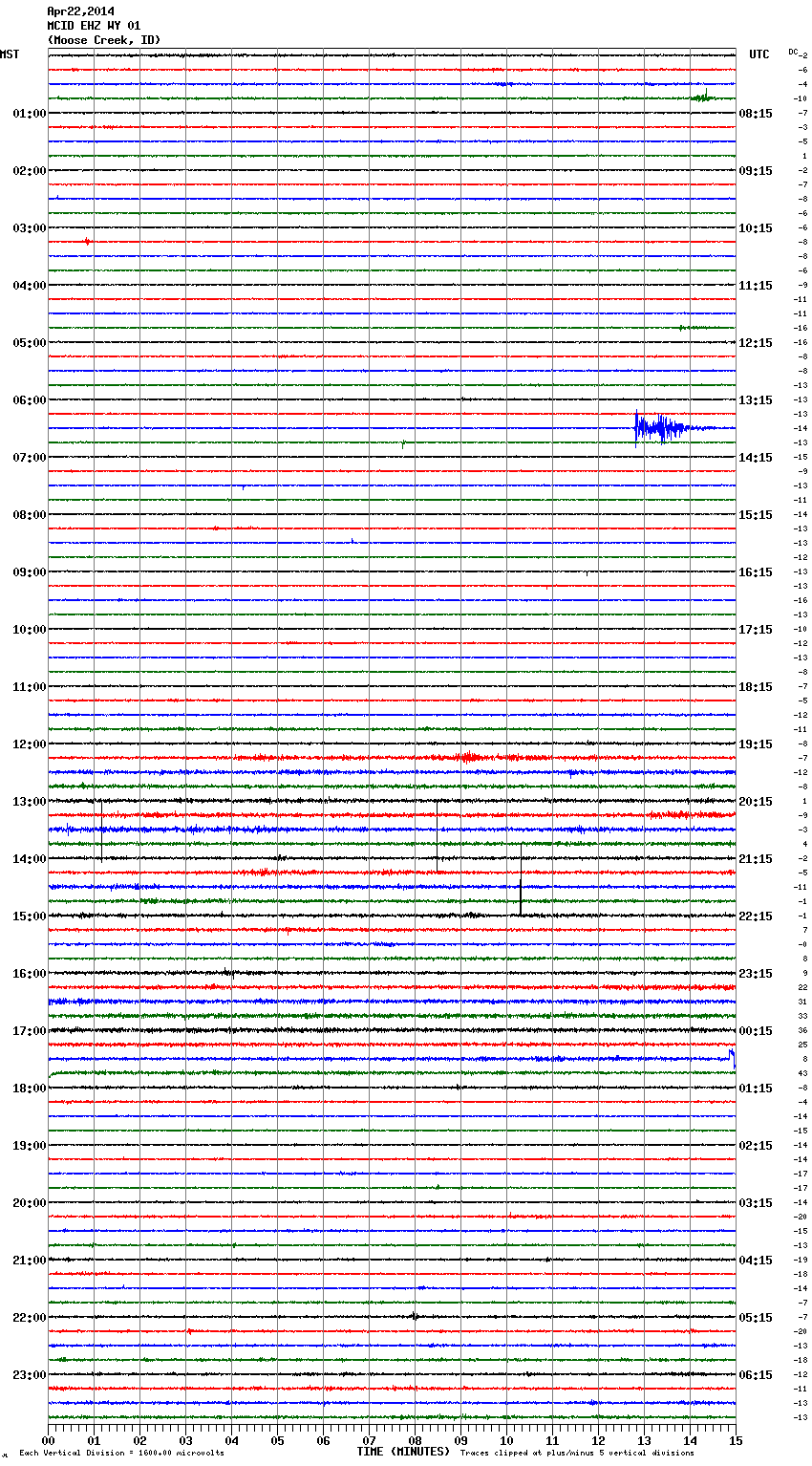This screenshot has height=1466, width=812.
Task: Select the 10:00 MST time label
Action: click(30, 630)
